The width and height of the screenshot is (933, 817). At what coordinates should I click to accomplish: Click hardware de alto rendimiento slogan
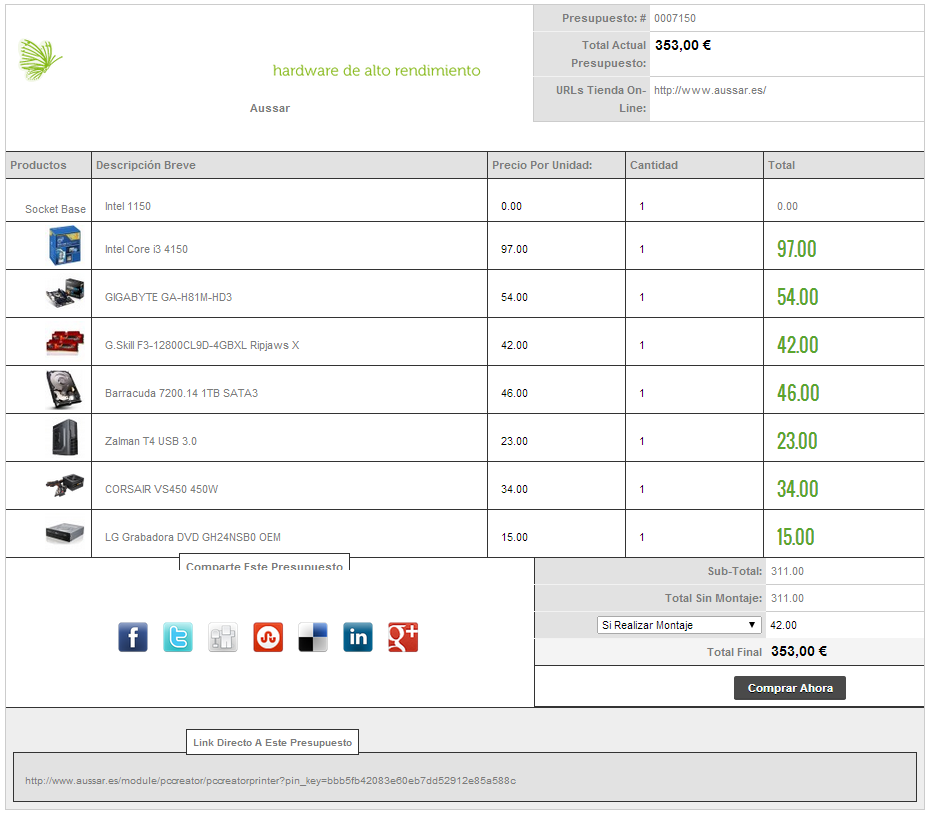click(x=377, y=71)
